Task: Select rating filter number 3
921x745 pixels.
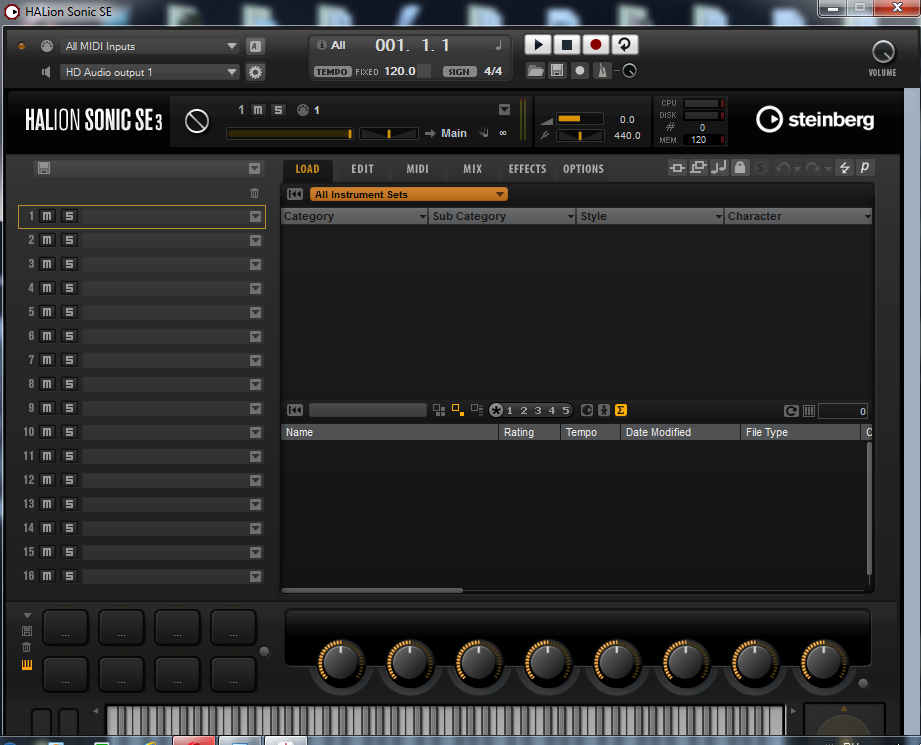Action: click(x=537, y=411)
